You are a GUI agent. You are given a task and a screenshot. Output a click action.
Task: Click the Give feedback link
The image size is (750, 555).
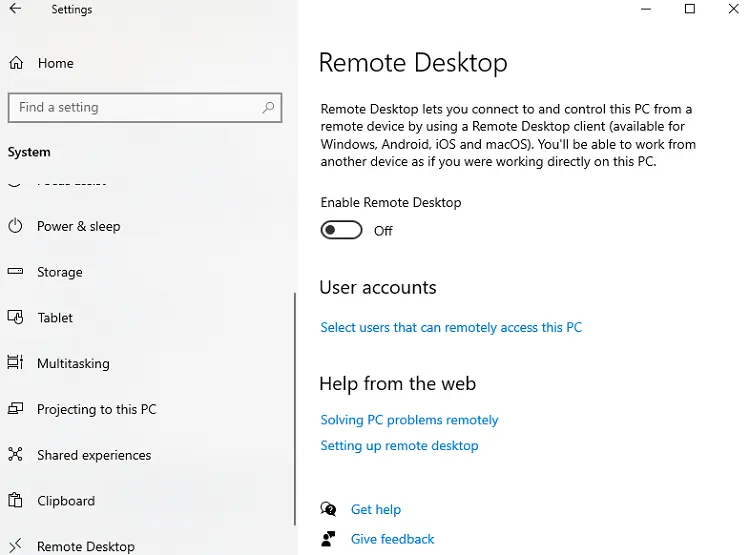pos(393,539)
